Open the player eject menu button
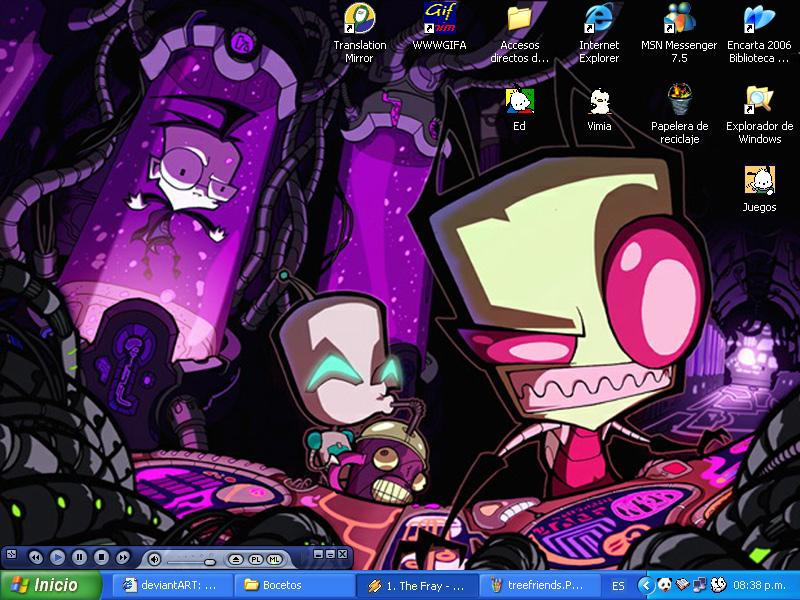 point(235,559)
